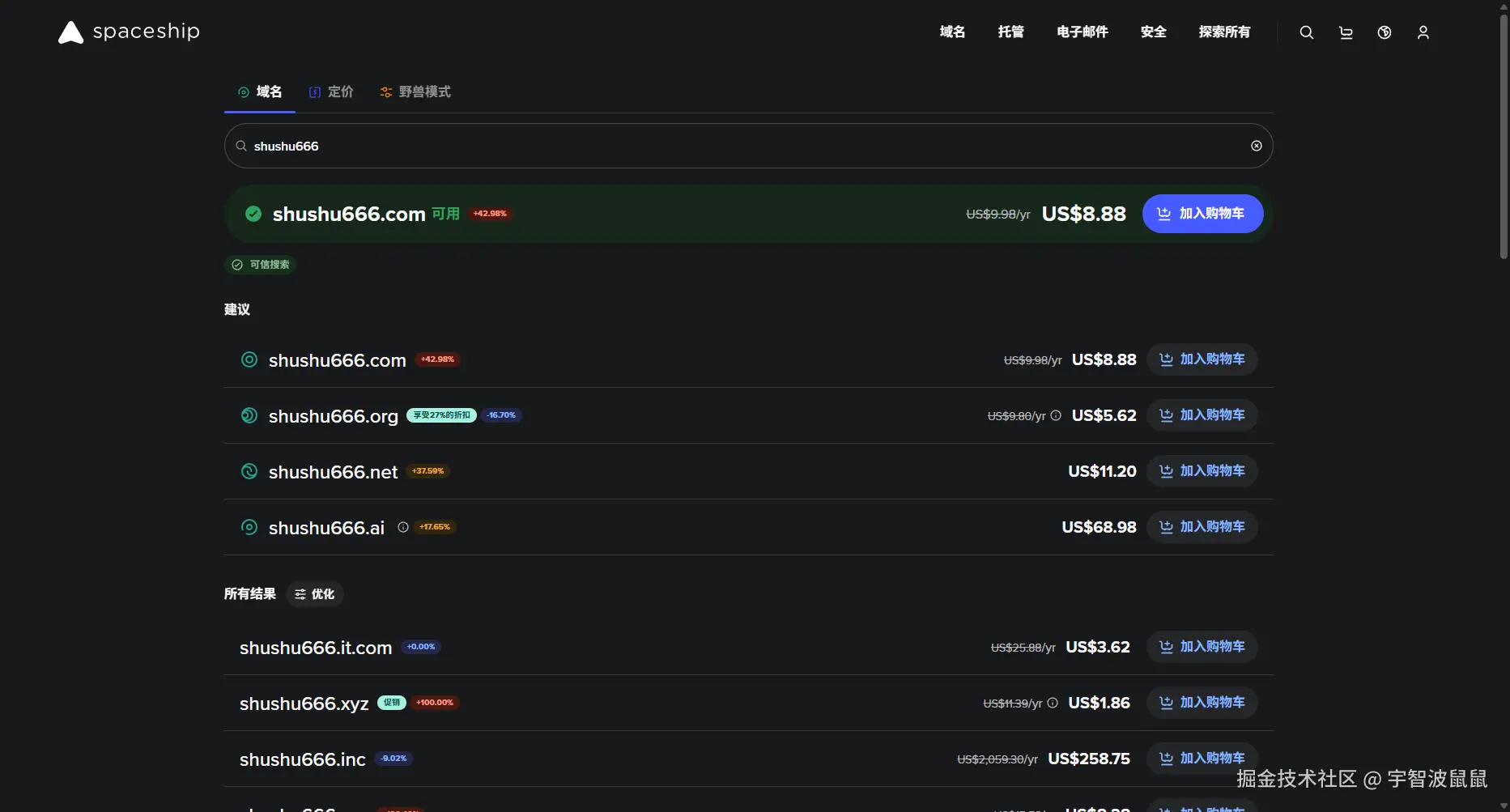The height and width of the screenshot is (812, 1510).
Task: Switch to the 野兽模式 tab
Action: pos(415,91)
